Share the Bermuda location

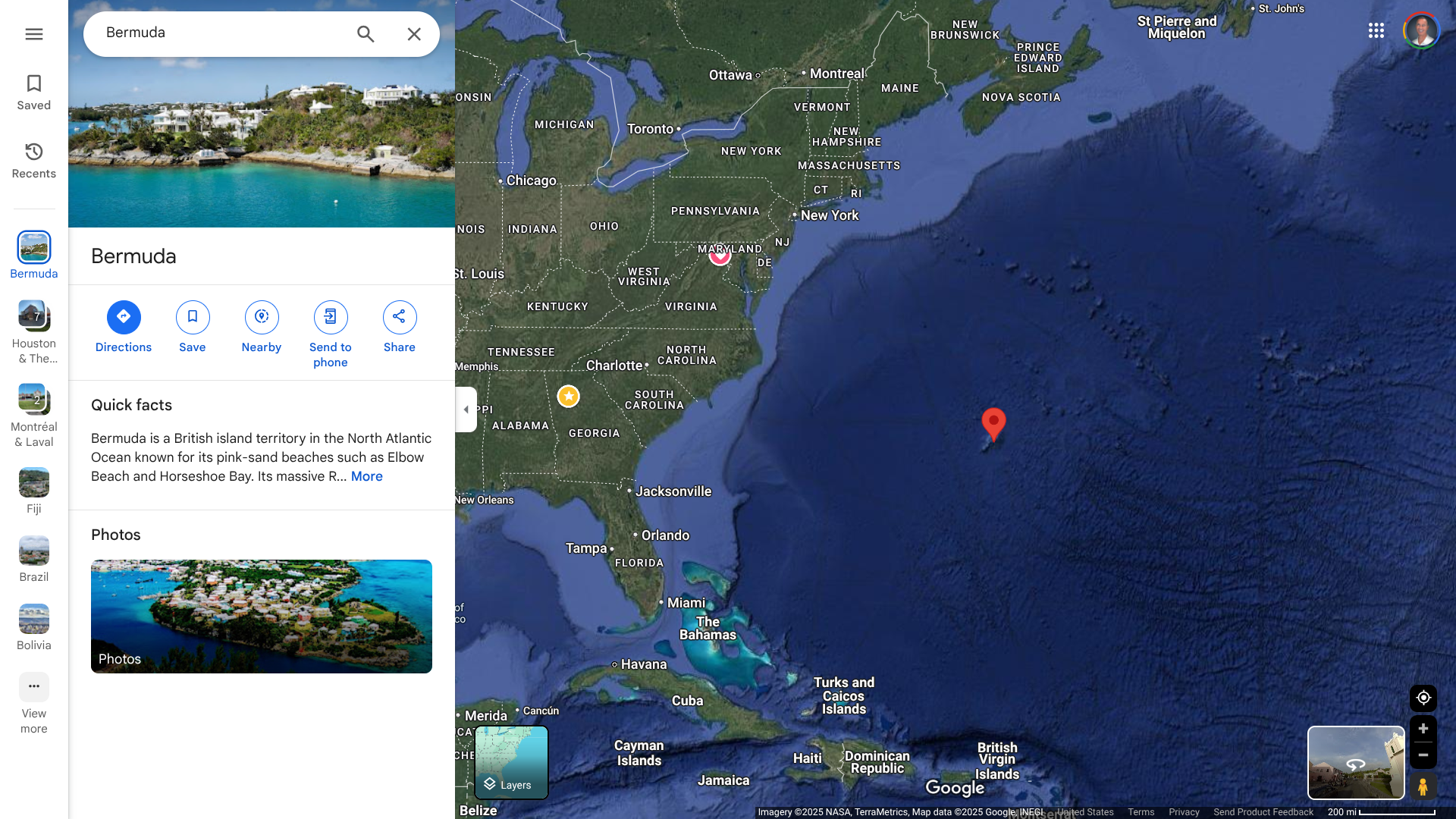[x=400, y=328]
